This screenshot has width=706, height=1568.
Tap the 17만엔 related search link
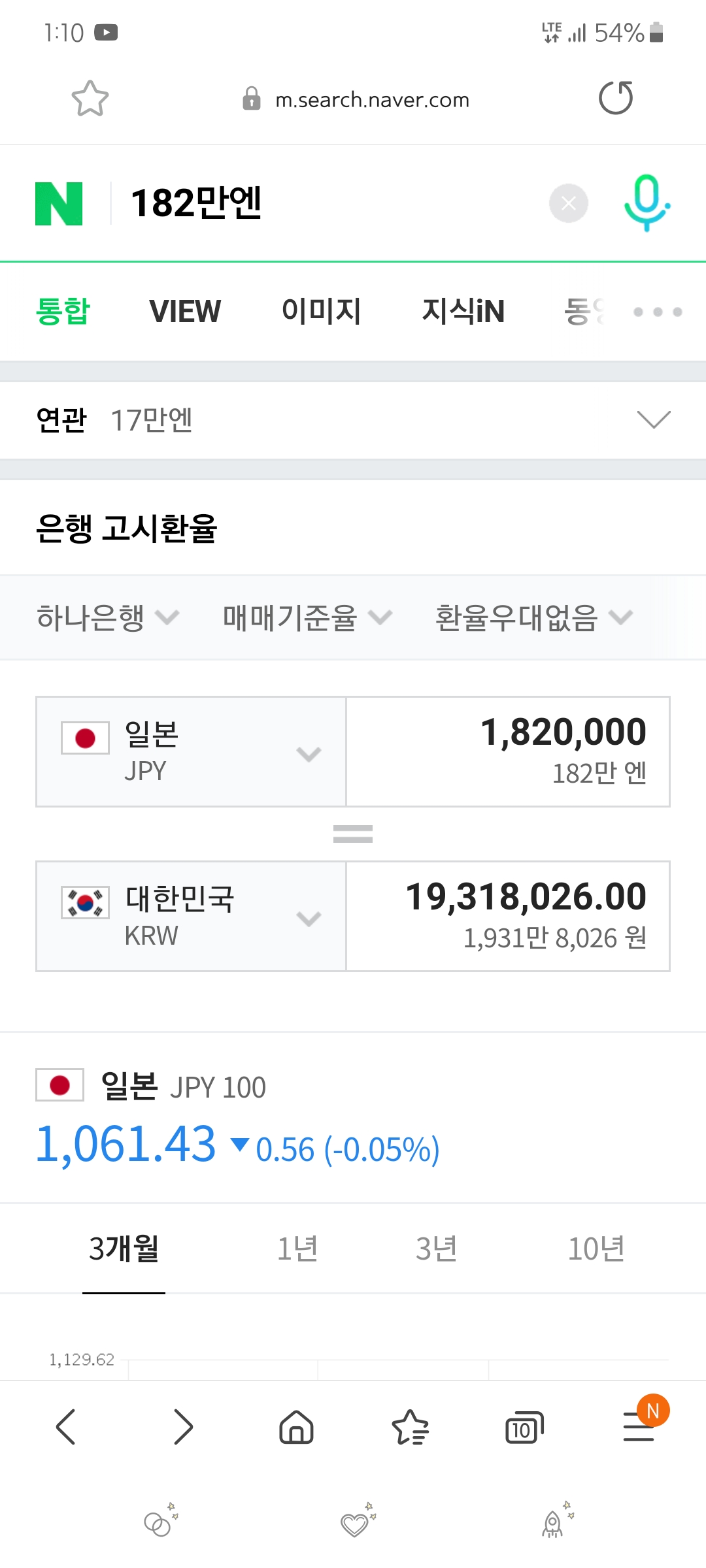point(152,420)
